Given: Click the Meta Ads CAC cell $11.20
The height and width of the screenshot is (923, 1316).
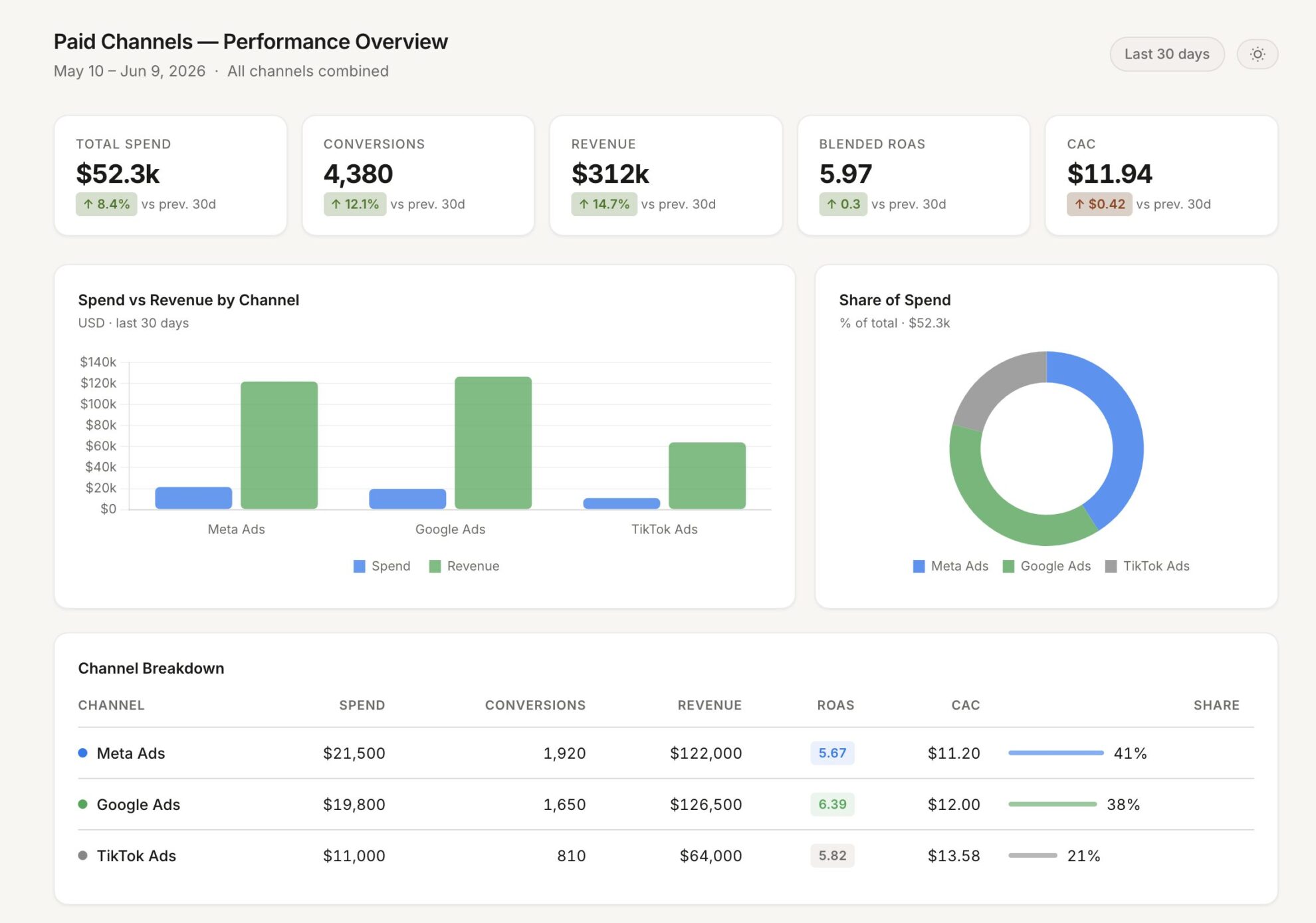Looking at the screenshot, I should point(954,753).
